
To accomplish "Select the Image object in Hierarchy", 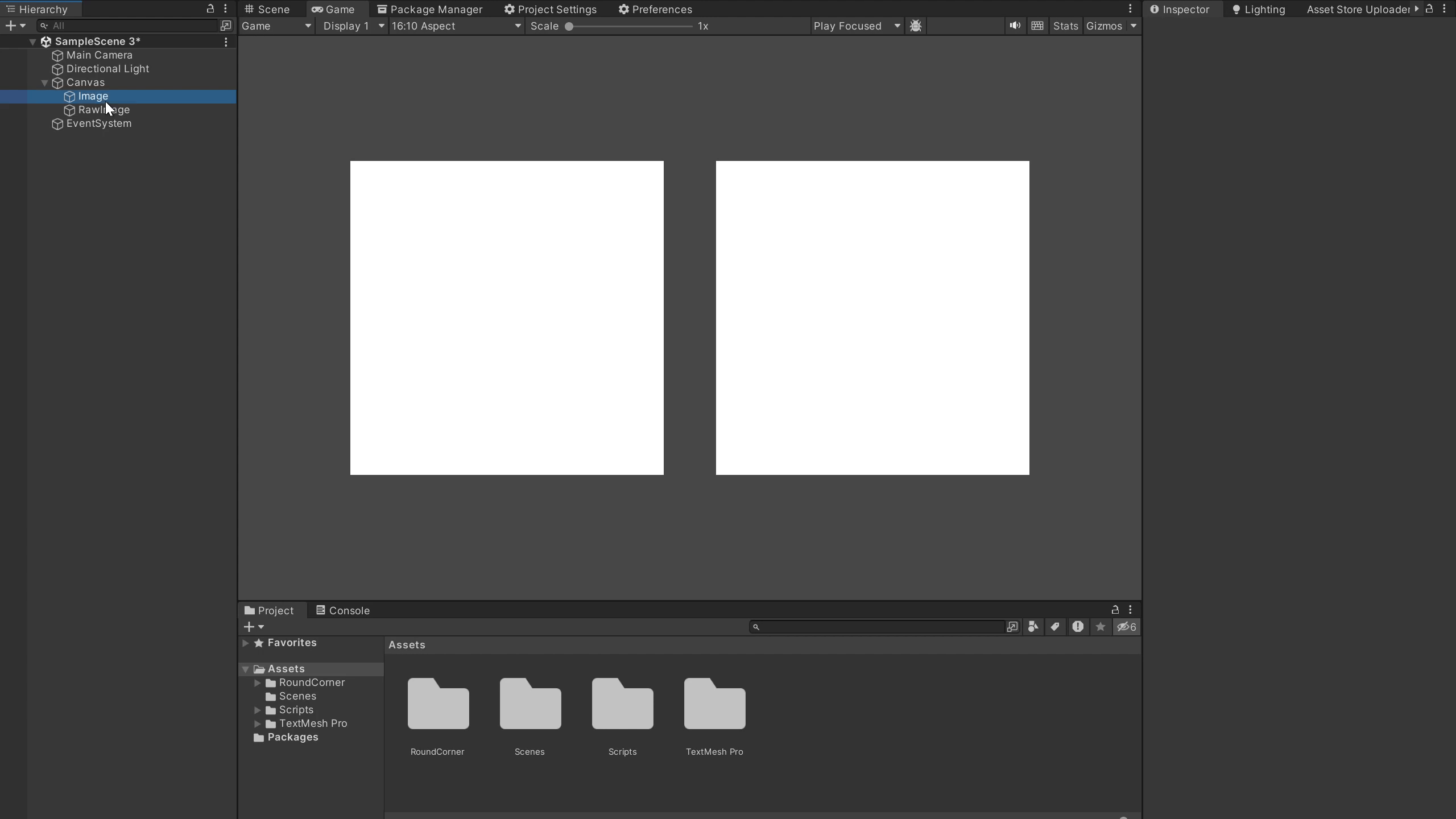I will (93, 96).
